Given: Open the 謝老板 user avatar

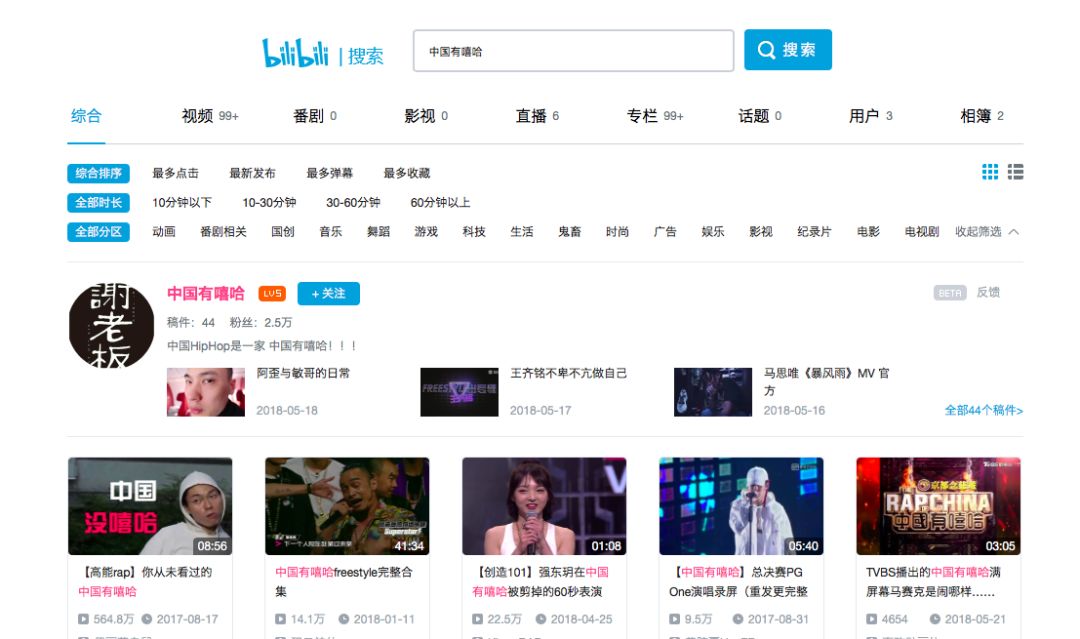Looking at the screenshot, I should (112, 325).
